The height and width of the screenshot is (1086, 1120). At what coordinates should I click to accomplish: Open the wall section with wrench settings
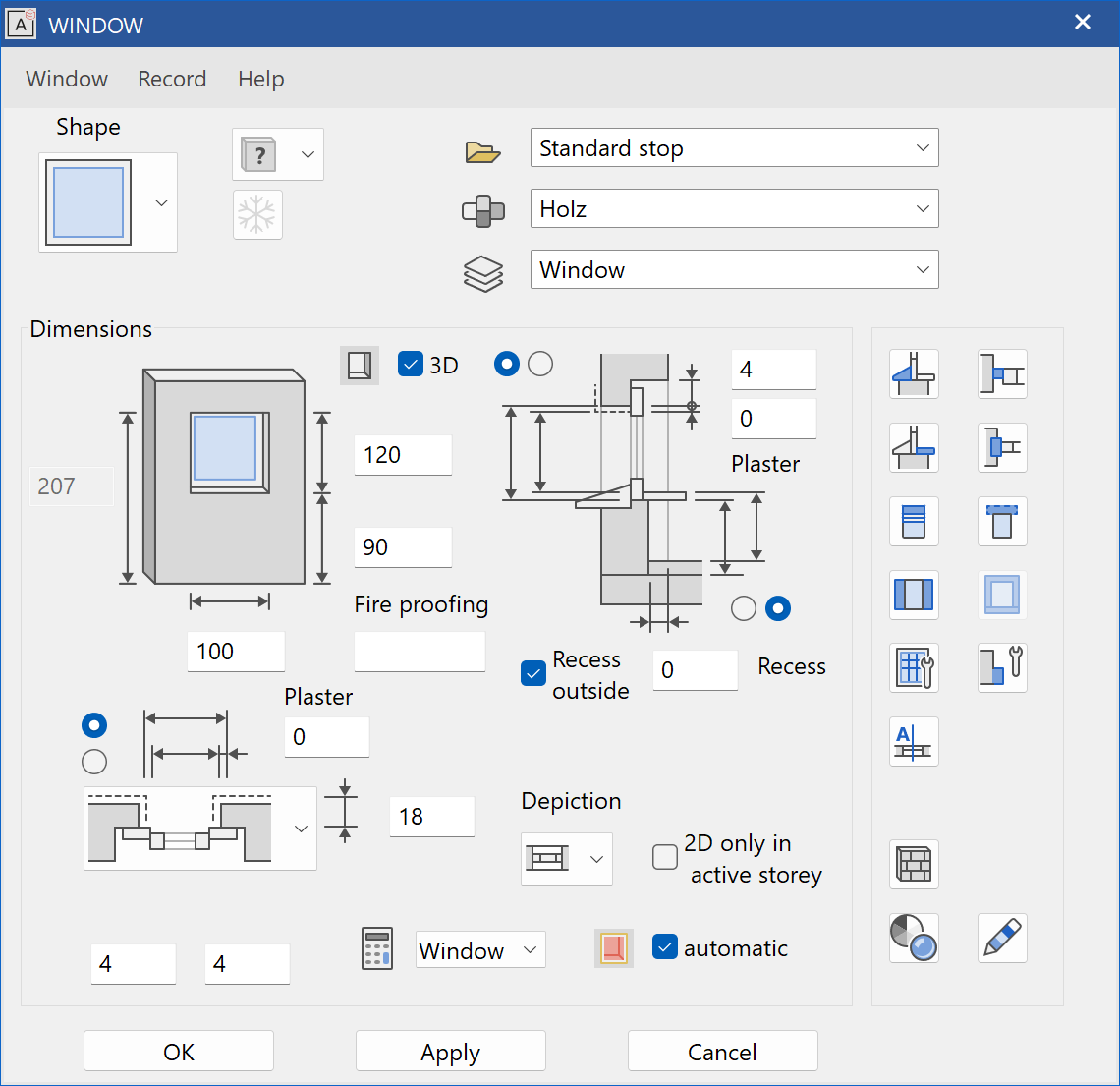[x=1002, y=668]
